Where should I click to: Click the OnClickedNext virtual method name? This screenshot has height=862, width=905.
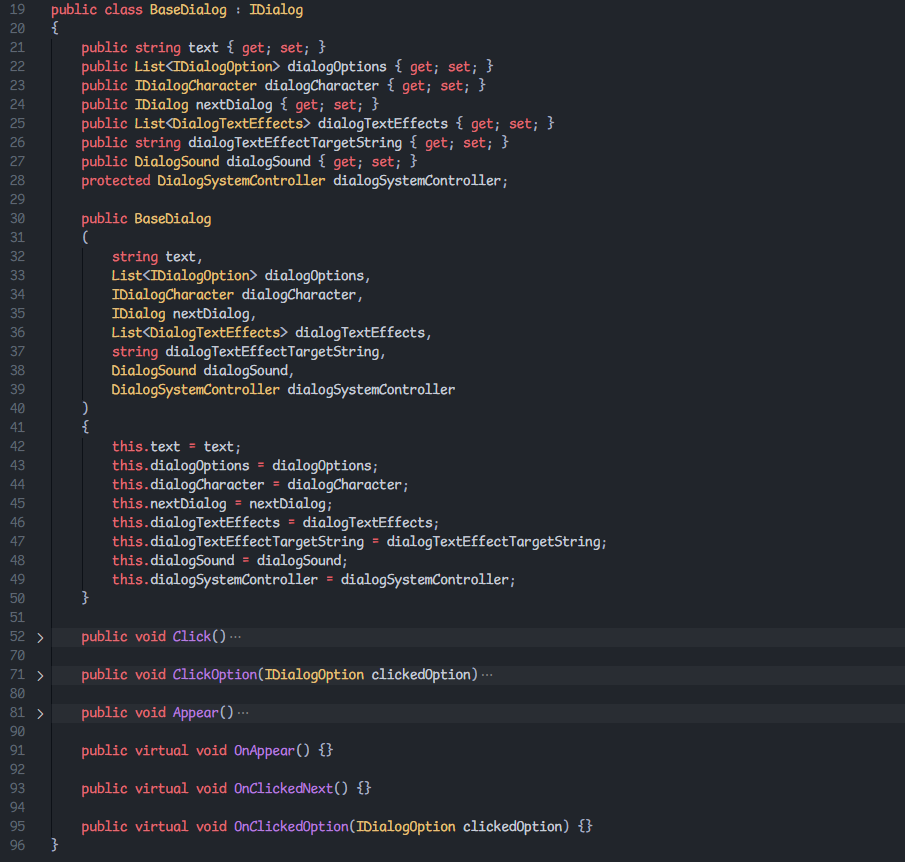pyautogui.click(x=283, y=789)
